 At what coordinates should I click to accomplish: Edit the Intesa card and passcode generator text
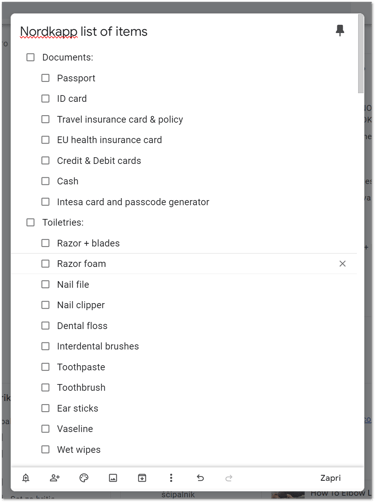pos(133,202)
